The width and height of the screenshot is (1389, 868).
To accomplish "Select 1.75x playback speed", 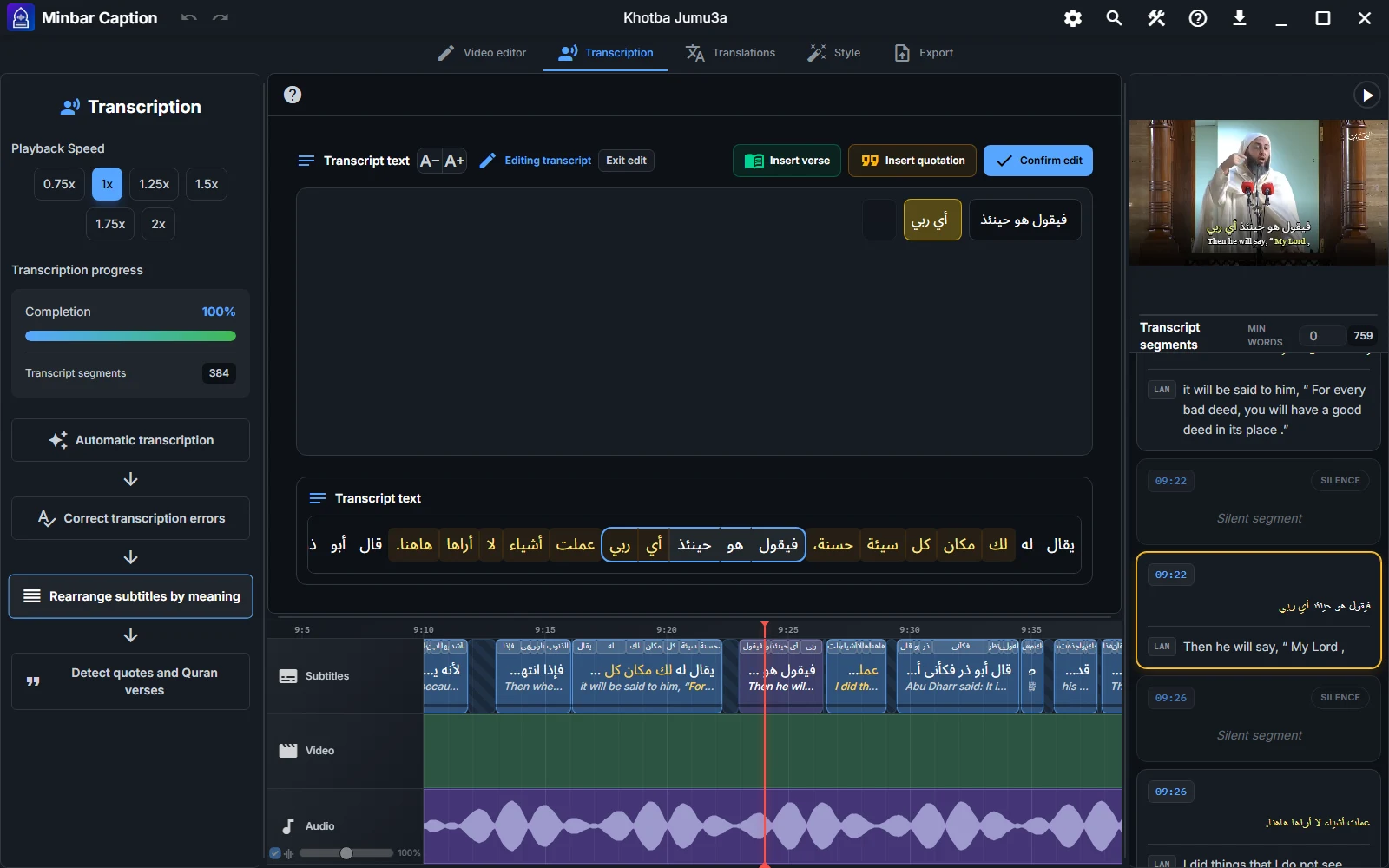I will click(110, 224).
